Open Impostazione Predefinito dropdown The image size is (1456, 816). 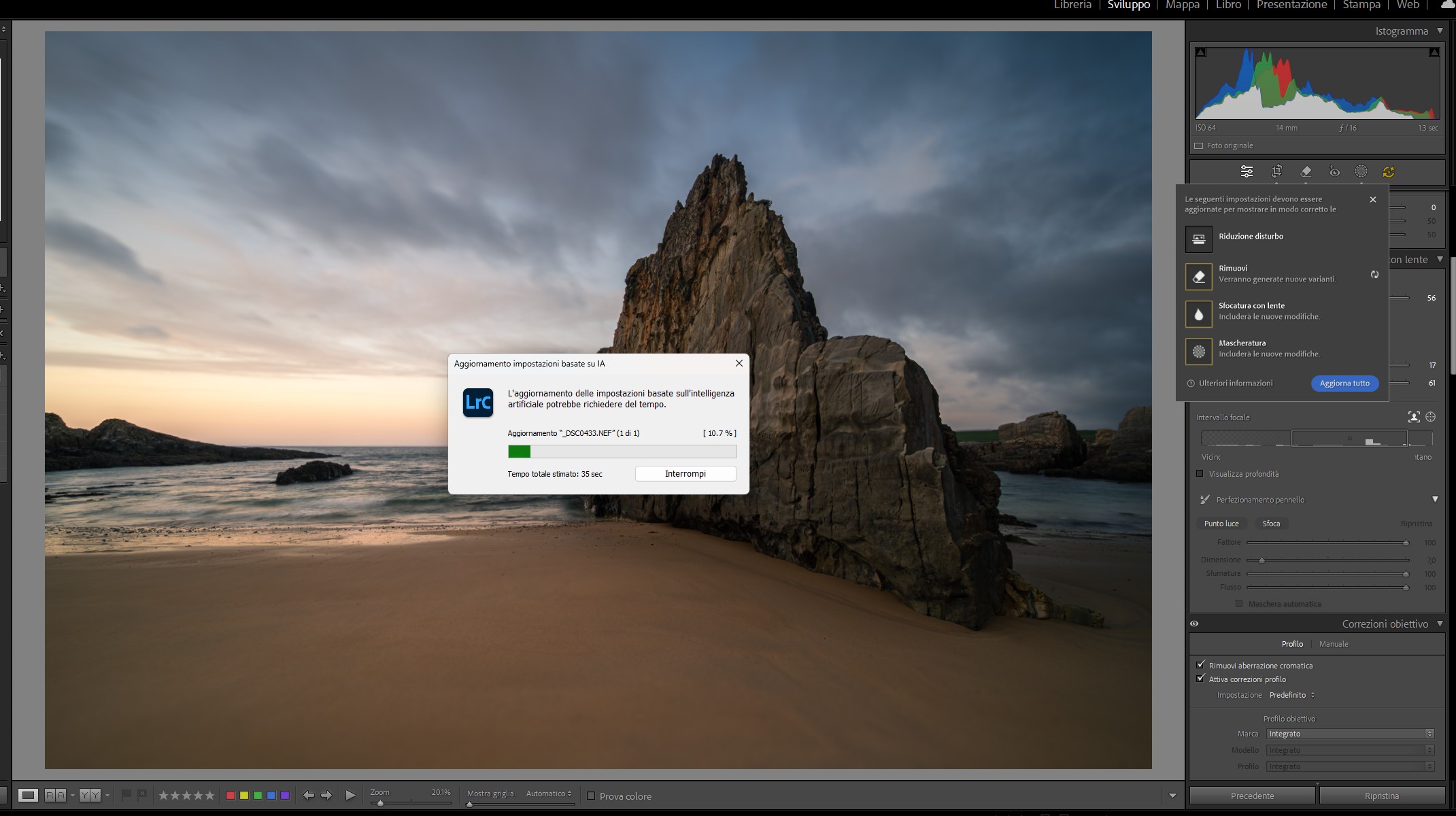tap(1292, 695)
